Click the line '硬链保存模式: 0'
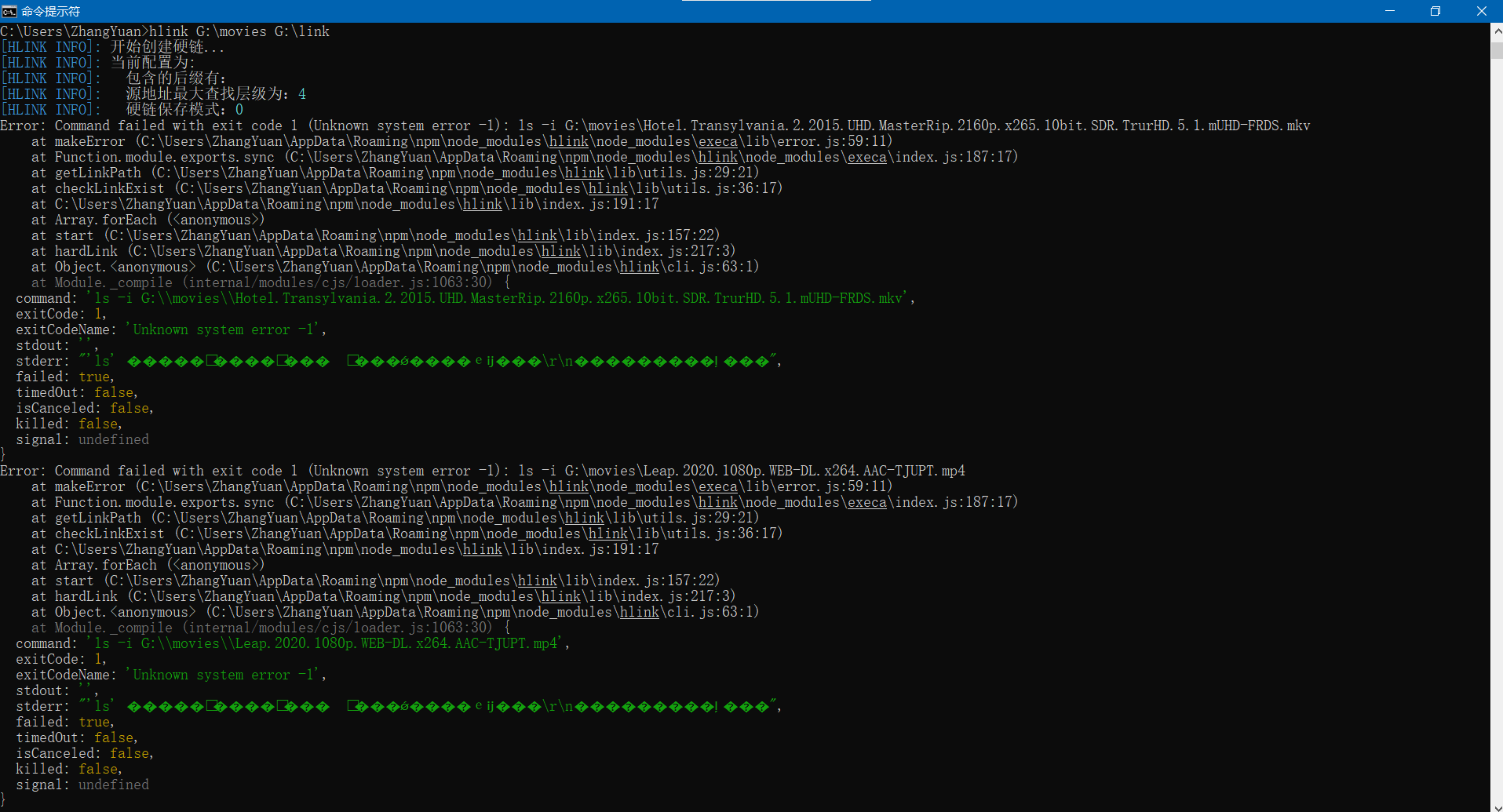Image resolution: width=1503 pixels, height=812 pixels. click(184, 110)
